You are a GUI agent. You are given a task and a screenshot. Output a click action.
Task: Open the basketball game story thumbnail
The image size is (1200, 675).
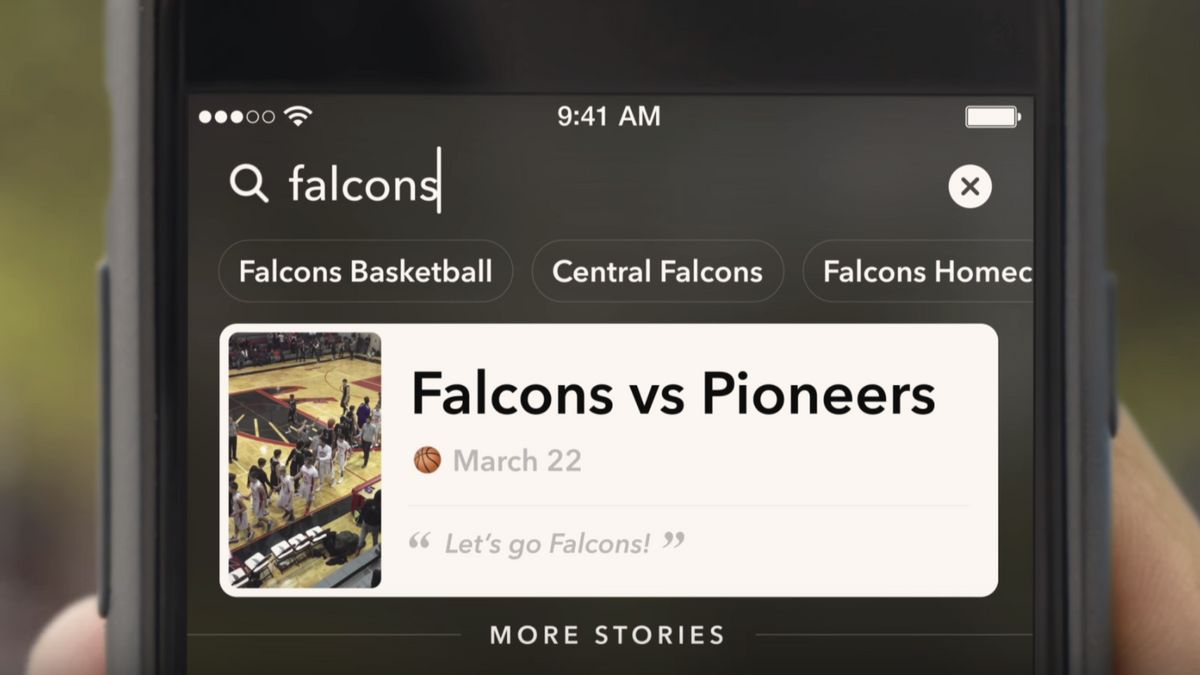coord(304,460)
